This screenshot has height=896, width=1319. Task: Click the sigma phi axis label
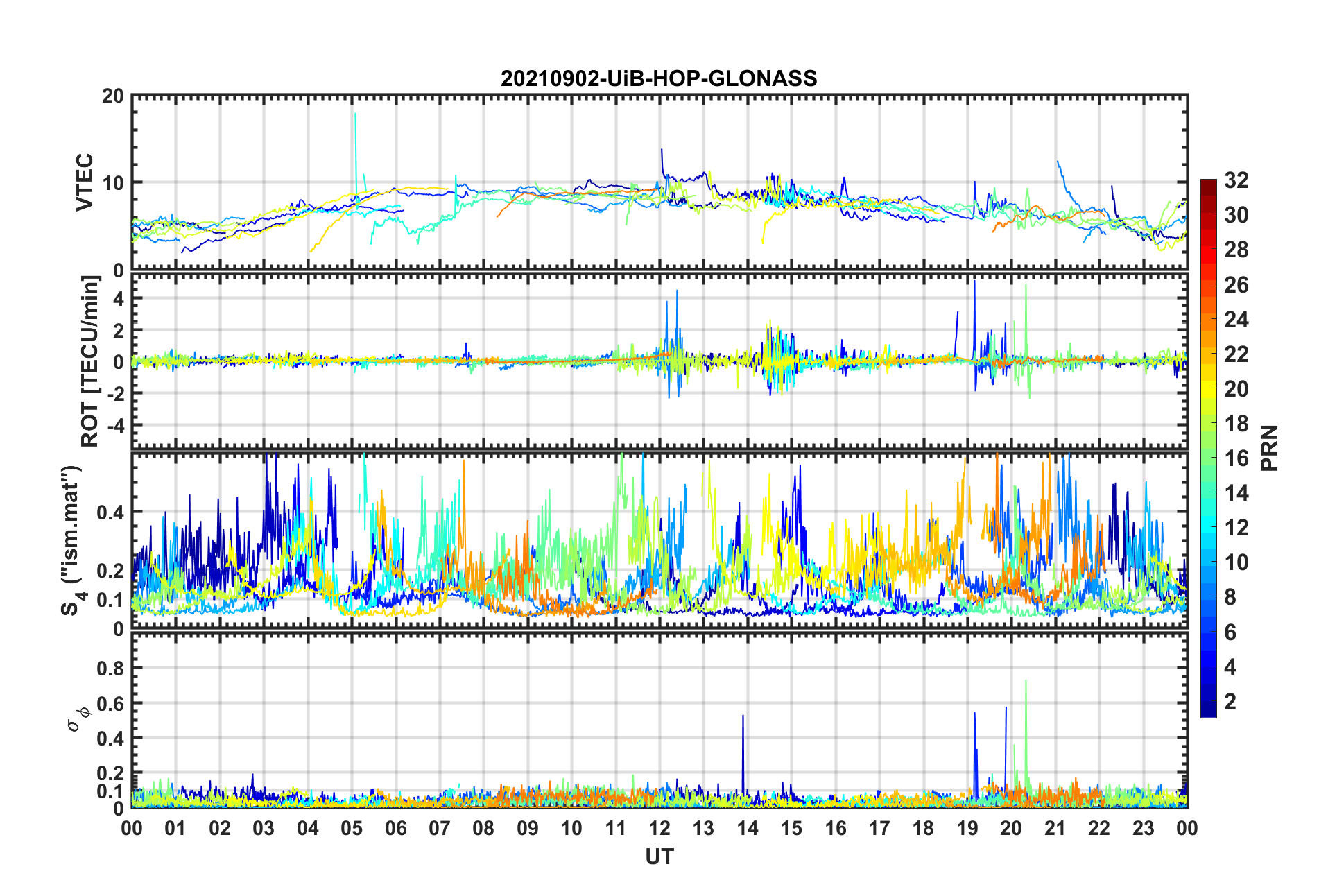pyautogui.click(x=78, y=719)
